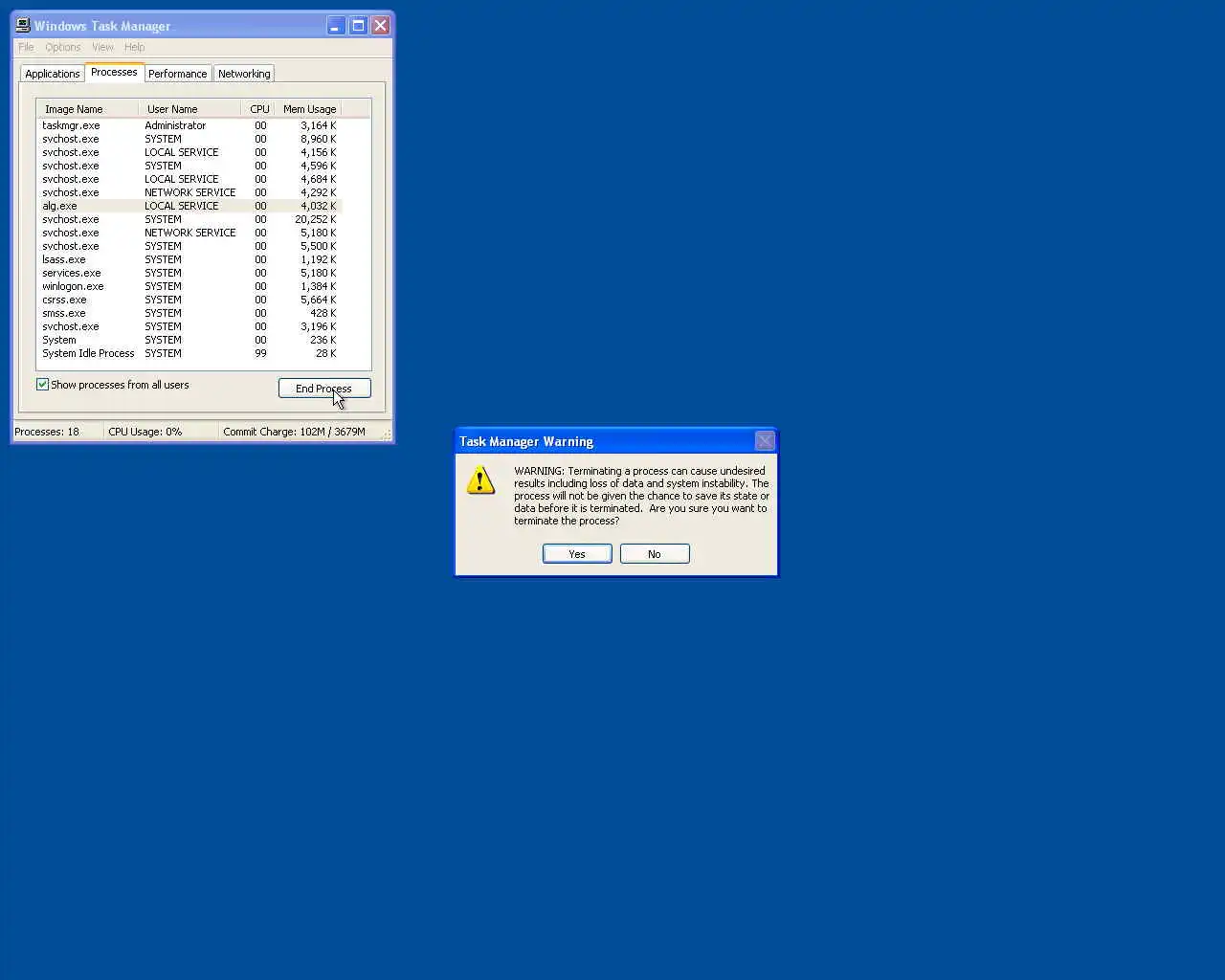Toggle Show processes from all users checkbox
Viewport: 1225px width, 980px height.
tap(42, 385)
